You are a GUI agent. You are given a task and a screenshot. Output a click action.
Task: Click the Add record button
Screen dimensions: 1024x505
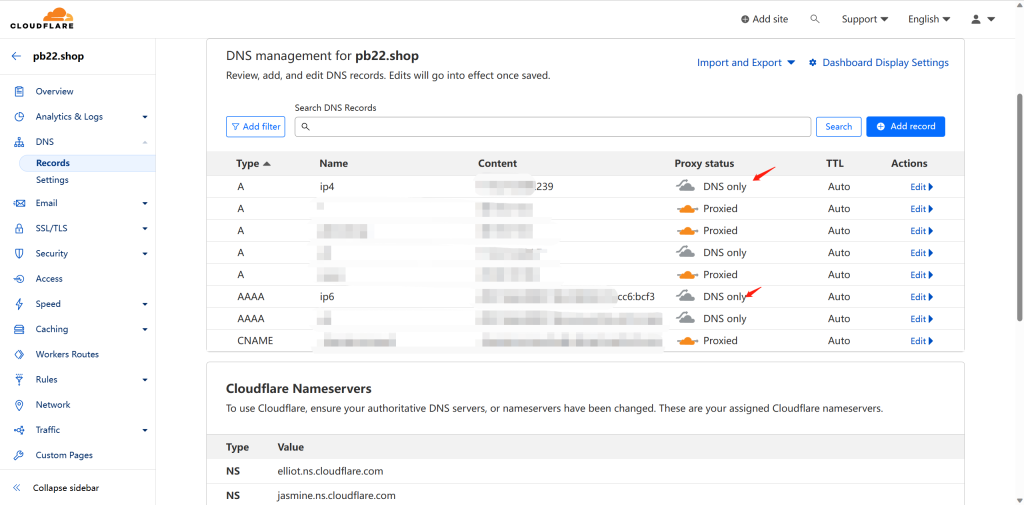pyautogui.click(x=905, y=127)
